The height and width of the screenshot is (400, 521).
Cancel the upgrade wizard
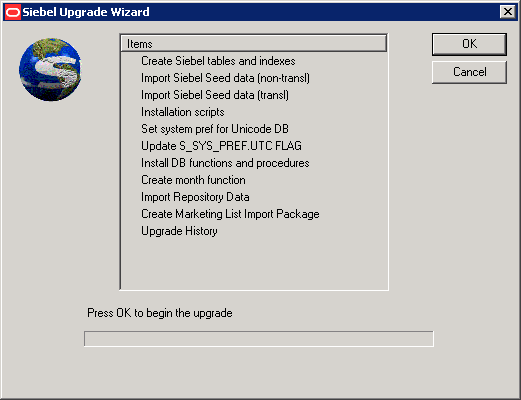click(x=469, y=72)
